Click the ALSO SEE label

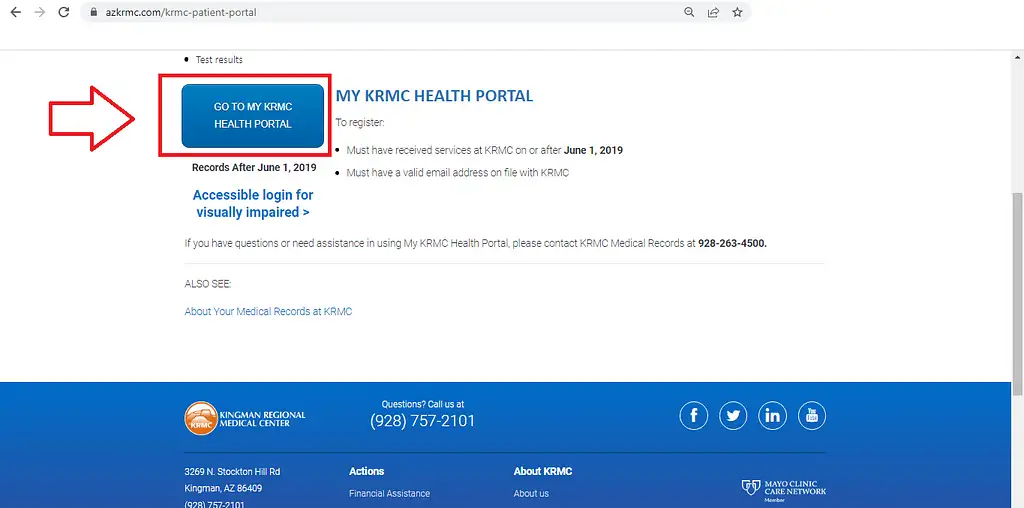tap(208, 285)
